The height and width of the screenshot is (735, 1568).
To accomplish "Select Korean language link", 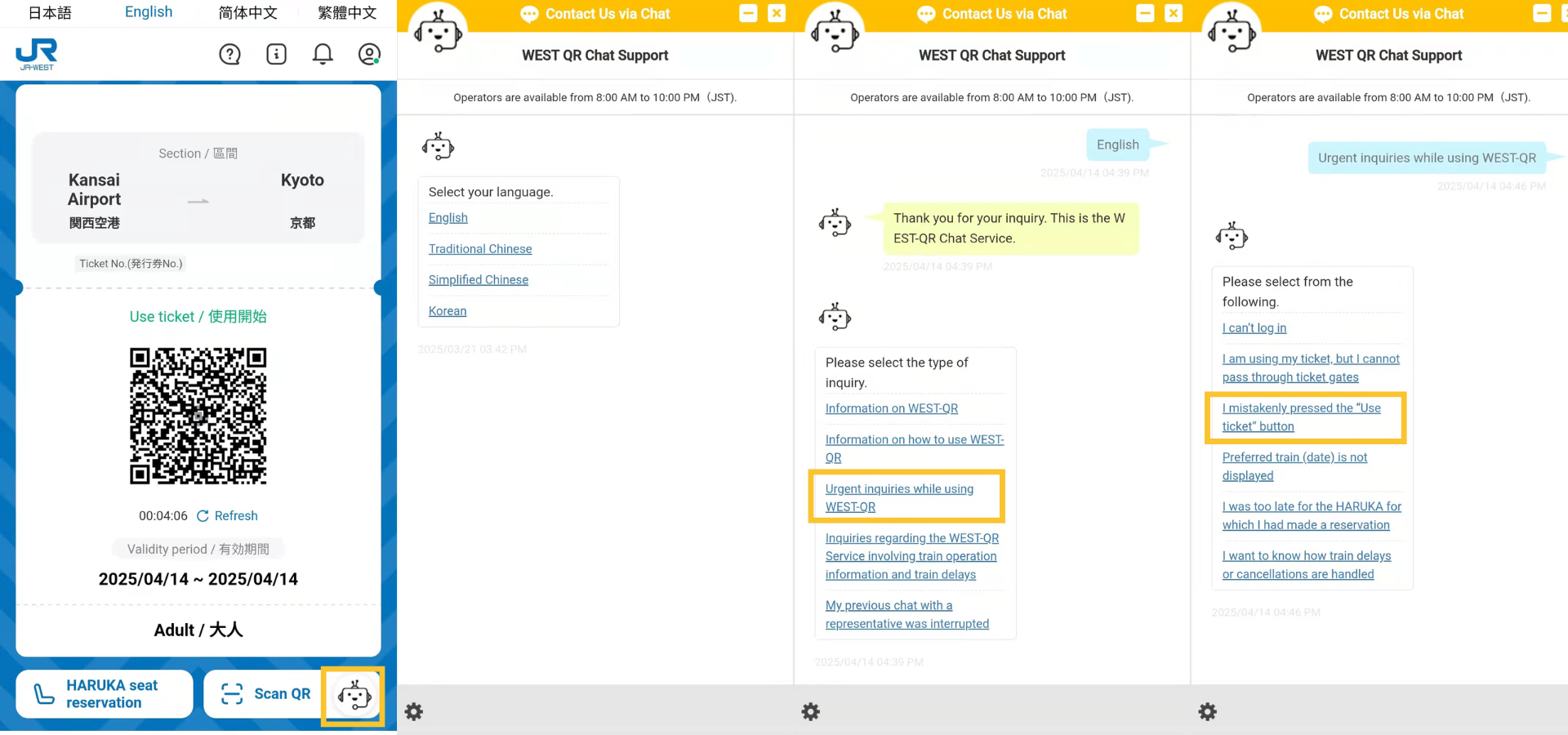I will coord(448,311).
